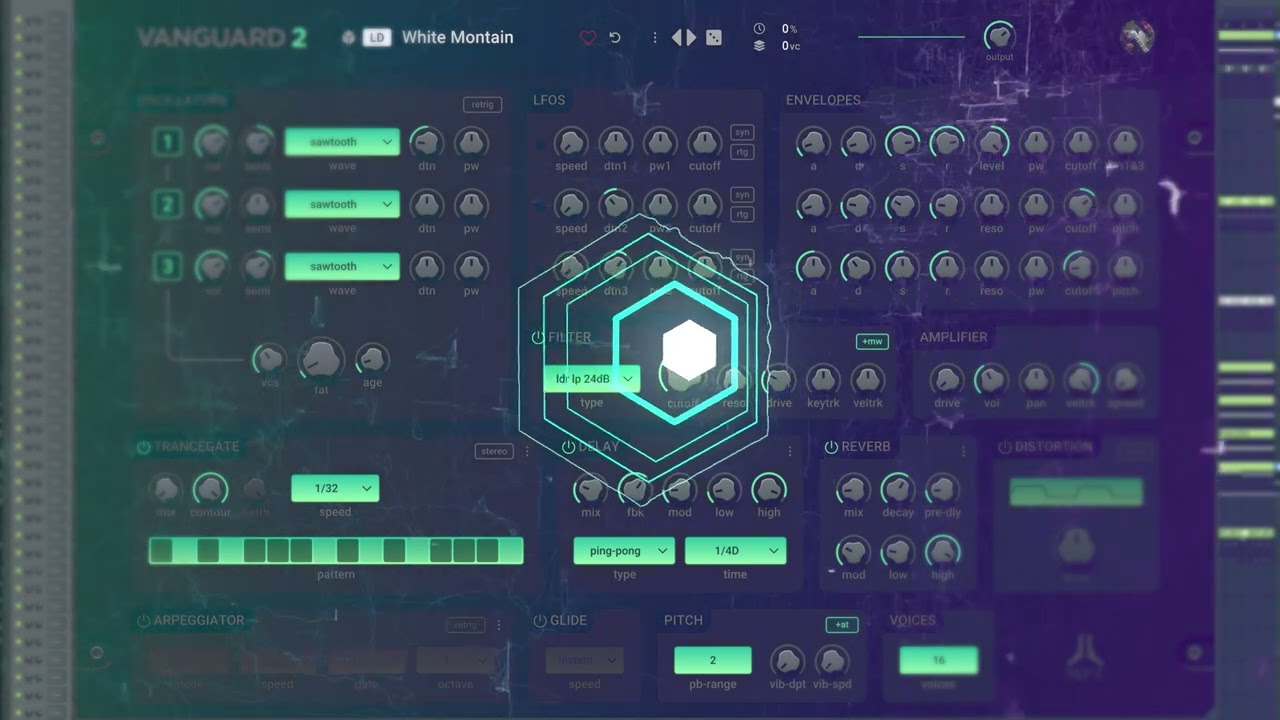
Task: Open the Trancegate three-dot options menu
Action: pos(528,451)
